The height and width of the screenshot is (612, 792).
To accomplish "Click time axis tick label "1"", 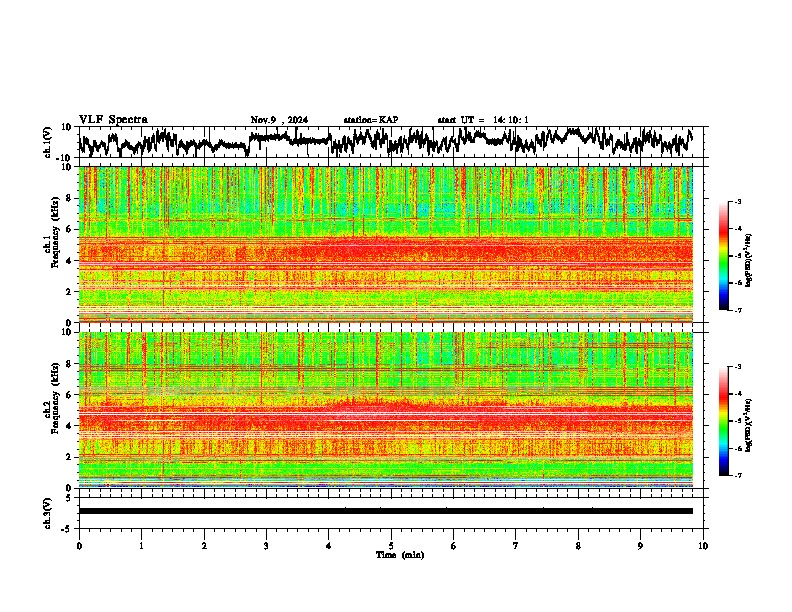I will pos(142,546).
